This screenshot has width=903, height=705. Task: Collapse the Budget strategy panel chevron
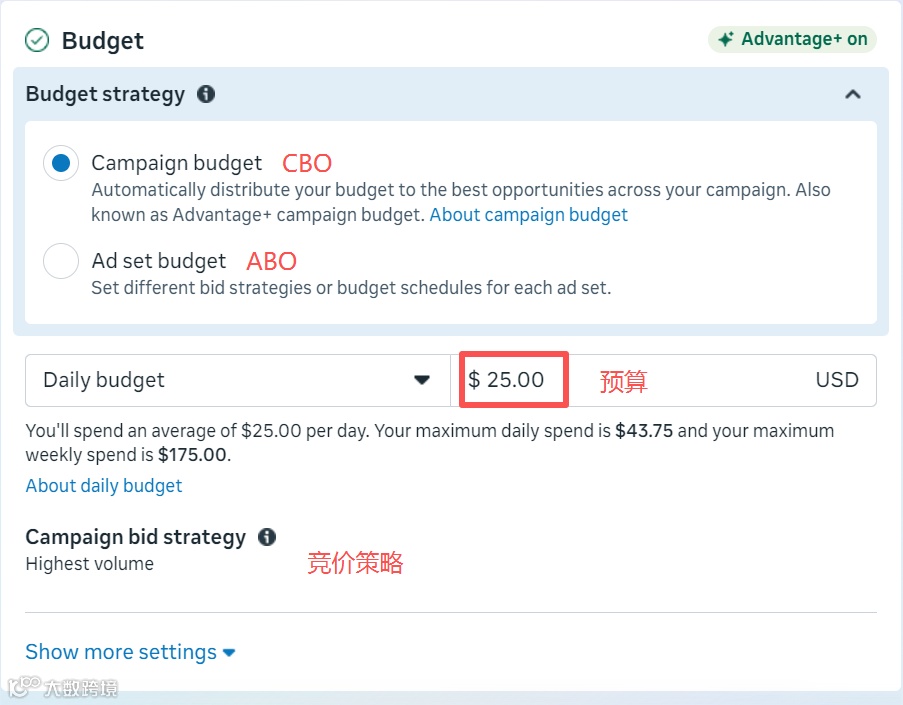(x=853, y=94)
